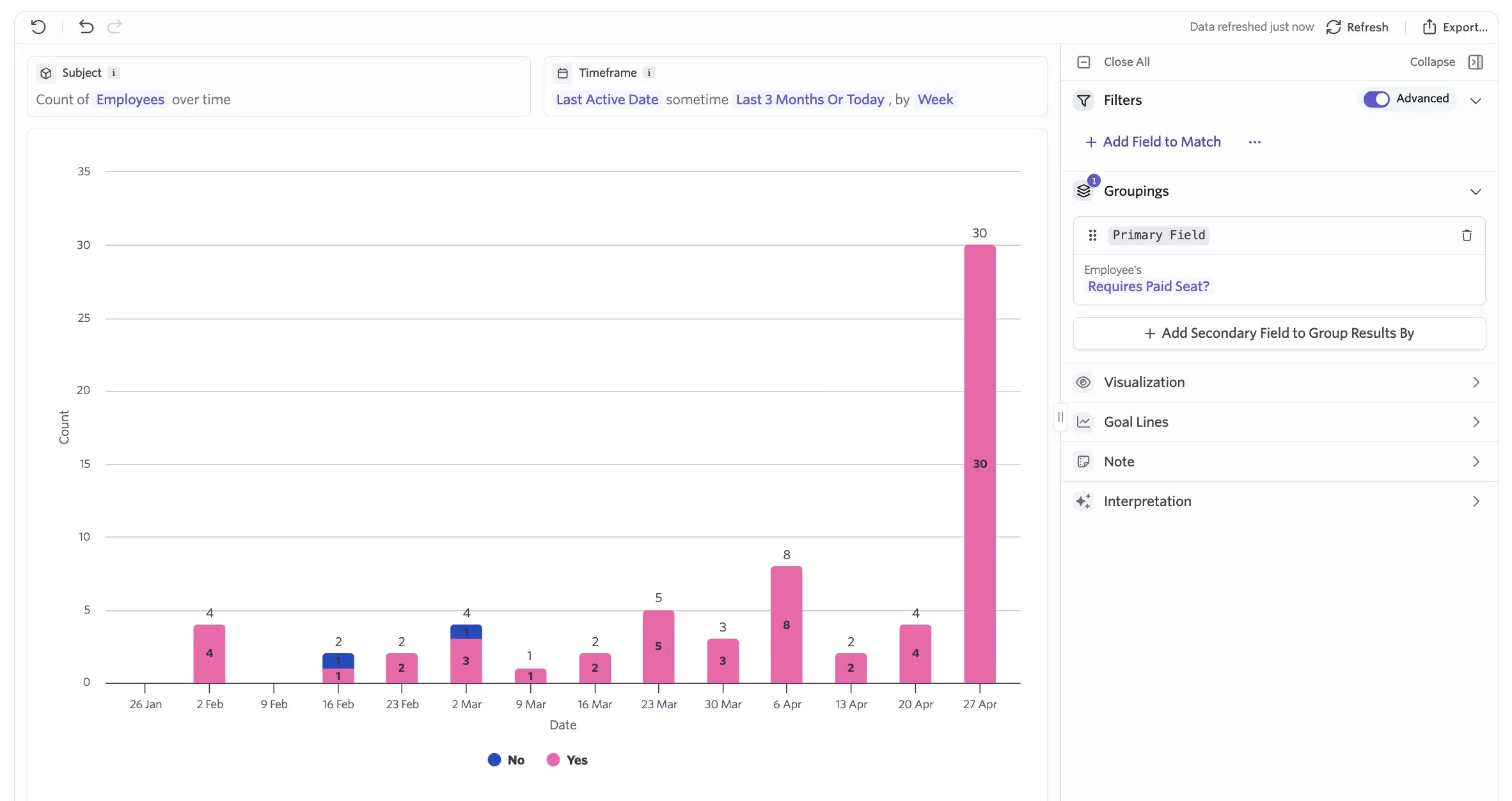The image size is (1512, 801).
Task: Click the Timeframe calendar icon
Action: (563, 73)
